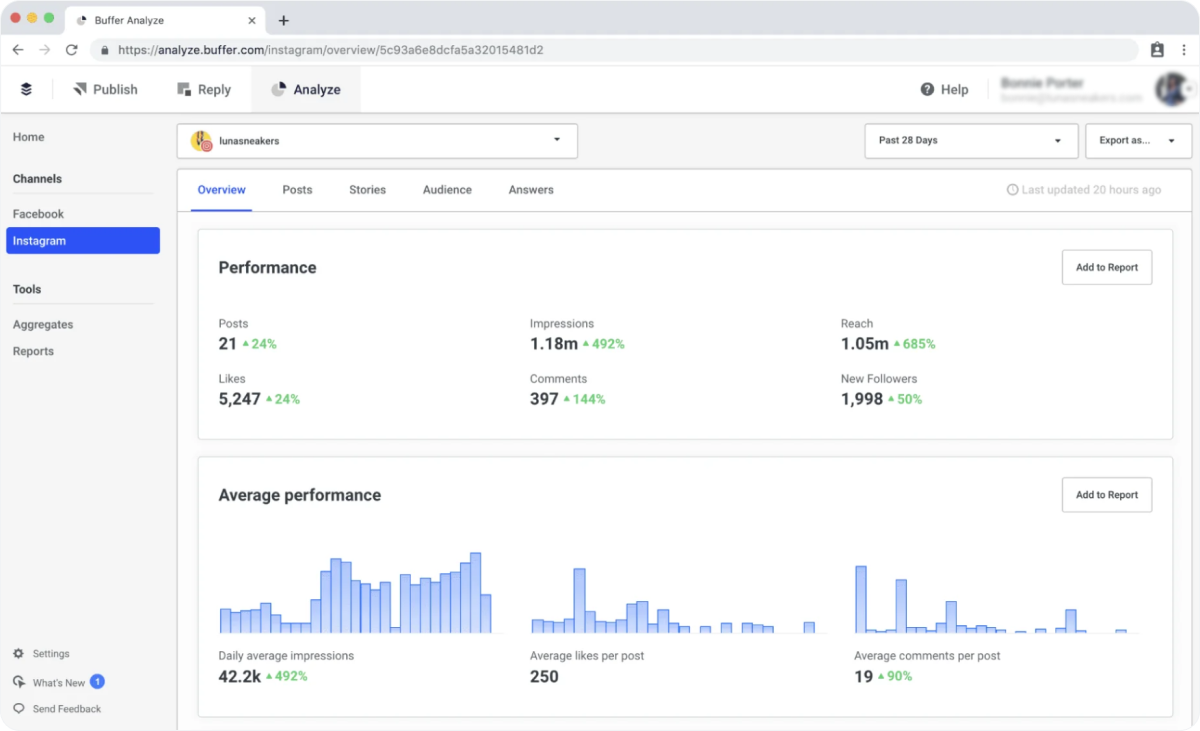The width and height of the screenshot is (1200, 731).
Task: Click the Settings gear icon
Action: [18, 653]
